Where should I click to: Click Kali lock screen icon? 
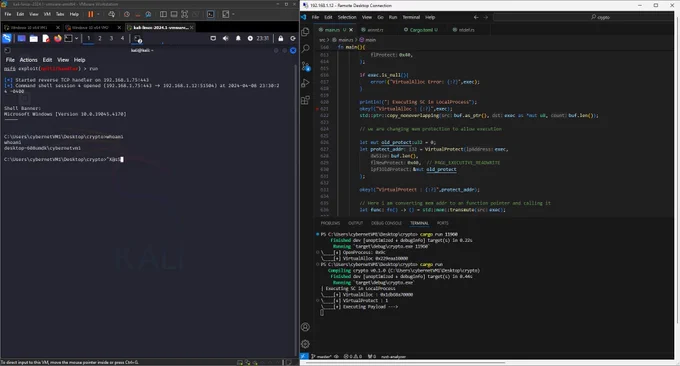point(281,39)
